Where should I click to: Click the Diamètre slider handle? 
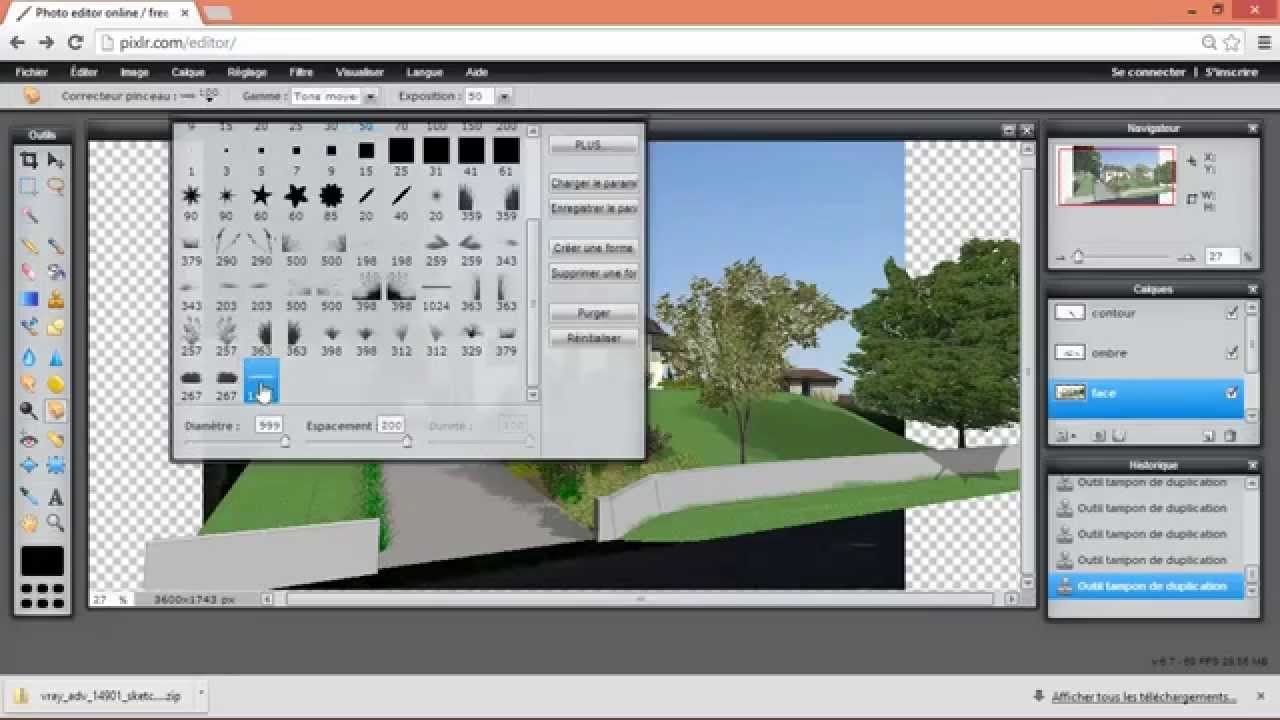[x=285, y=441]
